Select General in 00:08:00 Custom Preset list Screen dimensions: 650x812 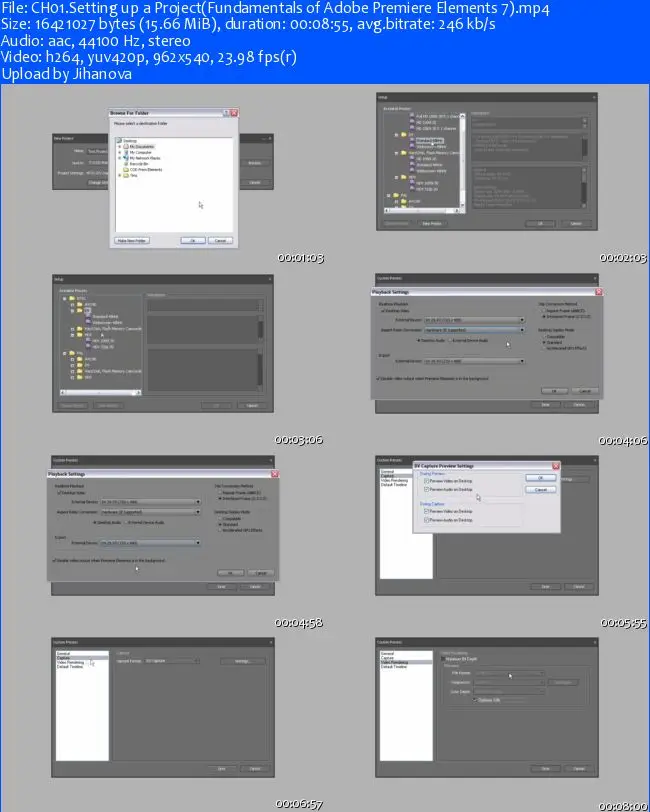[x=406, y=654]
